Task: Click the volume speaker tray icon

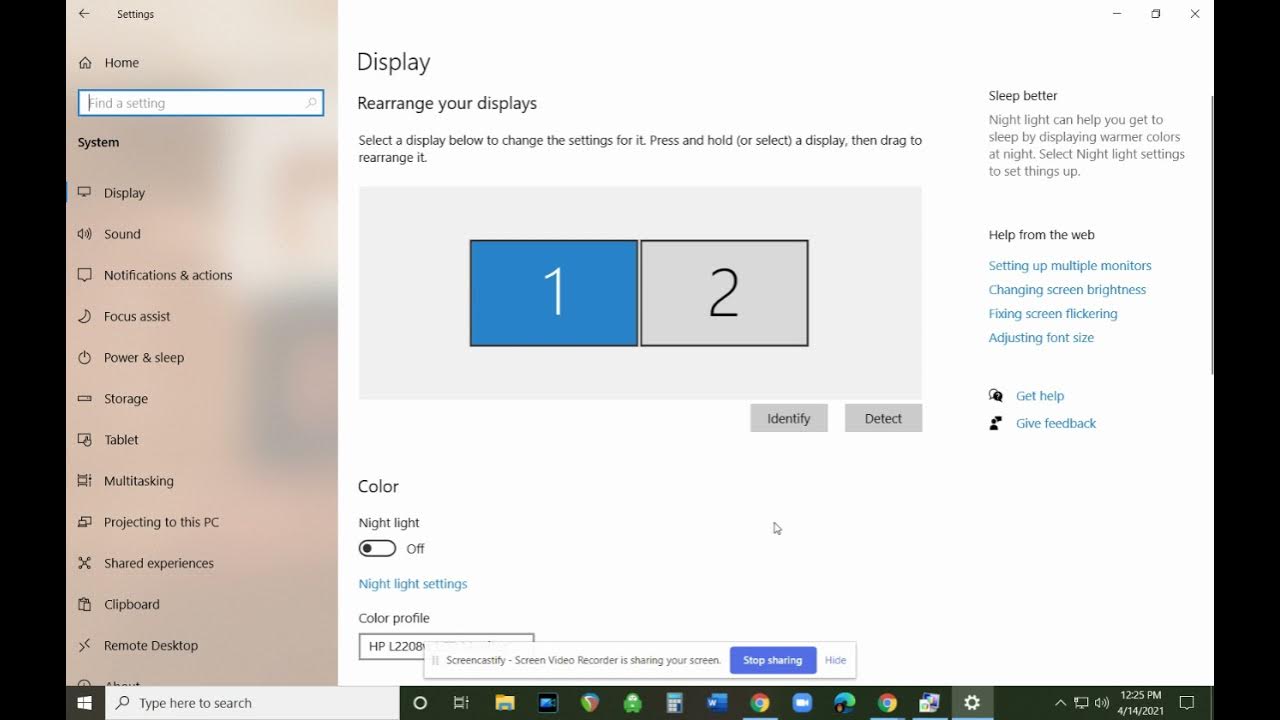Action: [1102, 703]
